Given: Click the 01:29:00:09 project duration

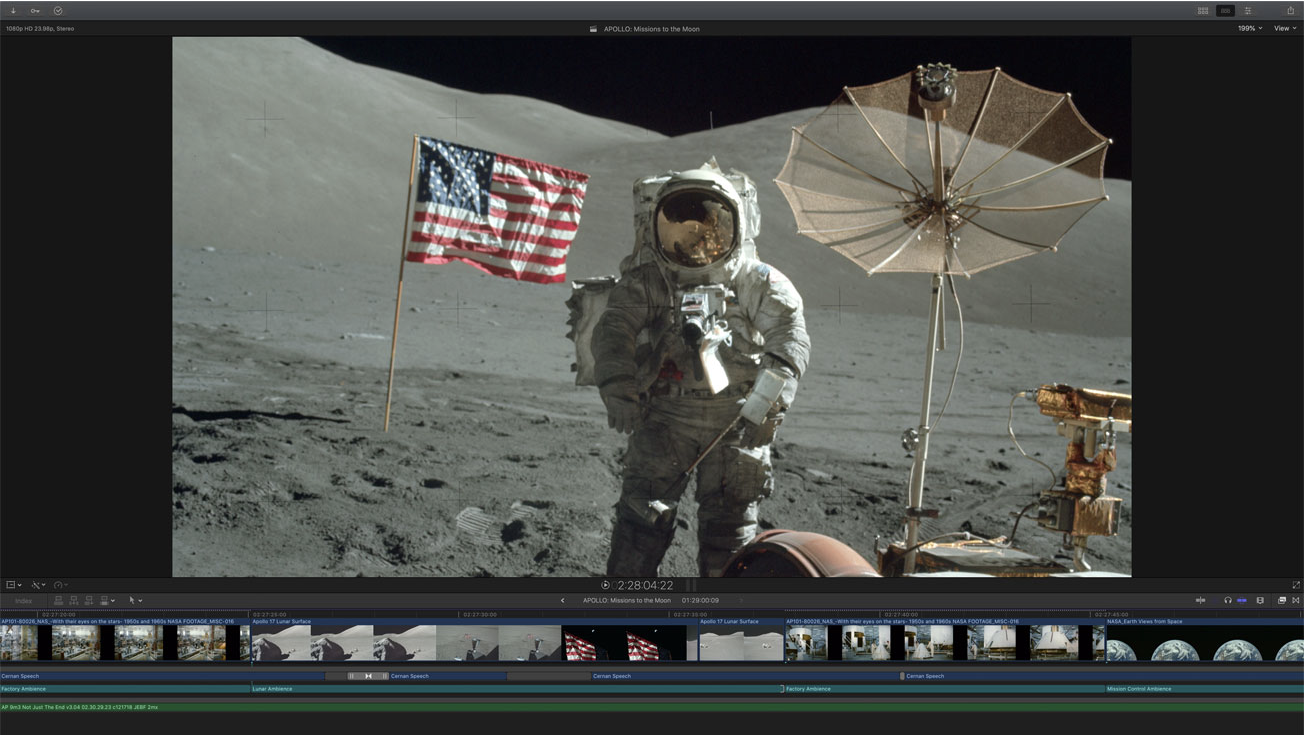Looking at the screenshot, I should [700, 601].
